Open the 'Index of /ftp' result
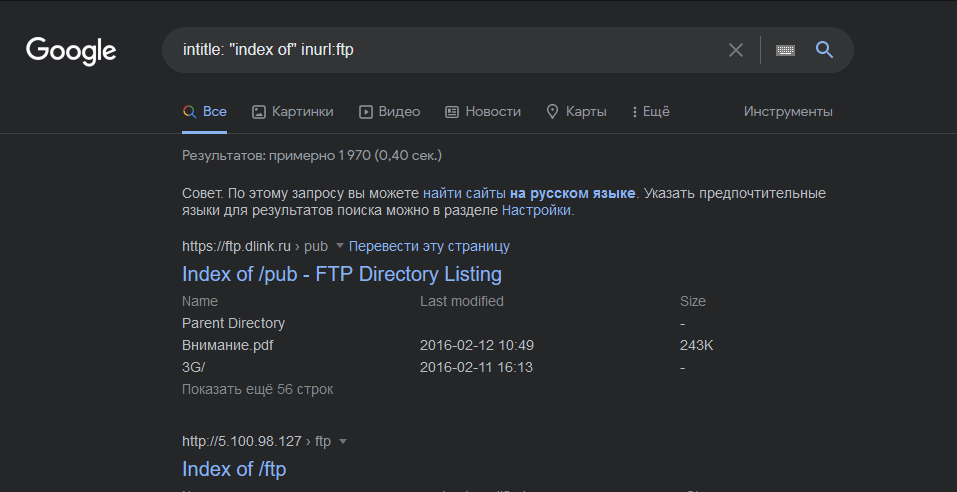This screenshot has height=492, width=957. point(234,469)
